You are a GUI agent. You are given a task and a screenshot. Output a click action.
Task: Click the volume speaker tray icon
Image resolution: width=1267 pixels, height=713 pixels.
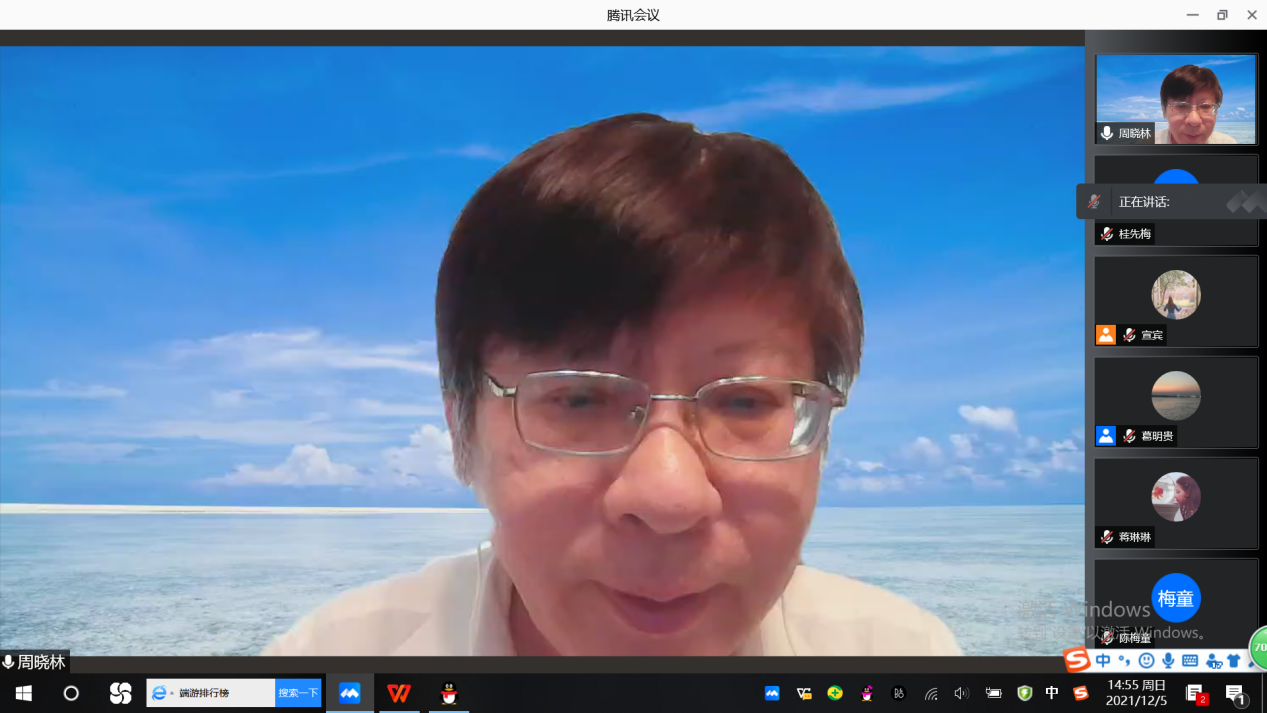(961, 693)
